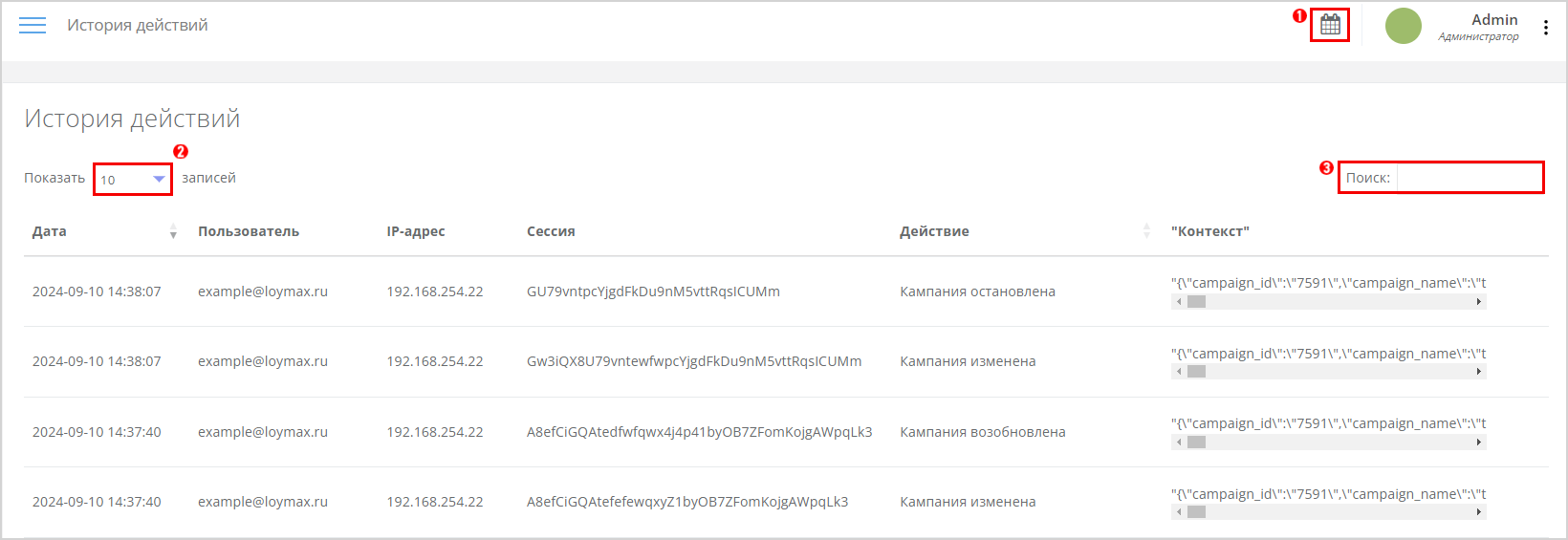
Task: Sort by the Дата column arrows
Action: [173, 231]
